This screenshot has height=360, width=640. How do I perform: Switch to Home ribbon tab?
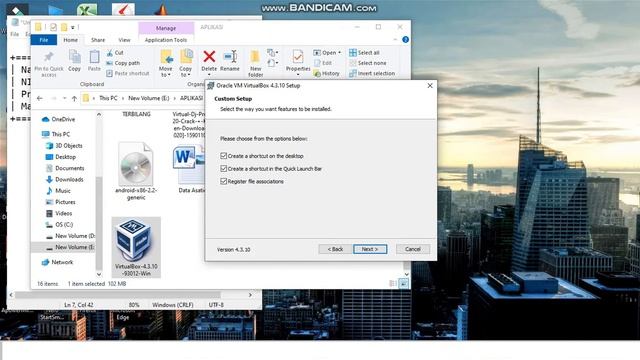coord(71,40)
